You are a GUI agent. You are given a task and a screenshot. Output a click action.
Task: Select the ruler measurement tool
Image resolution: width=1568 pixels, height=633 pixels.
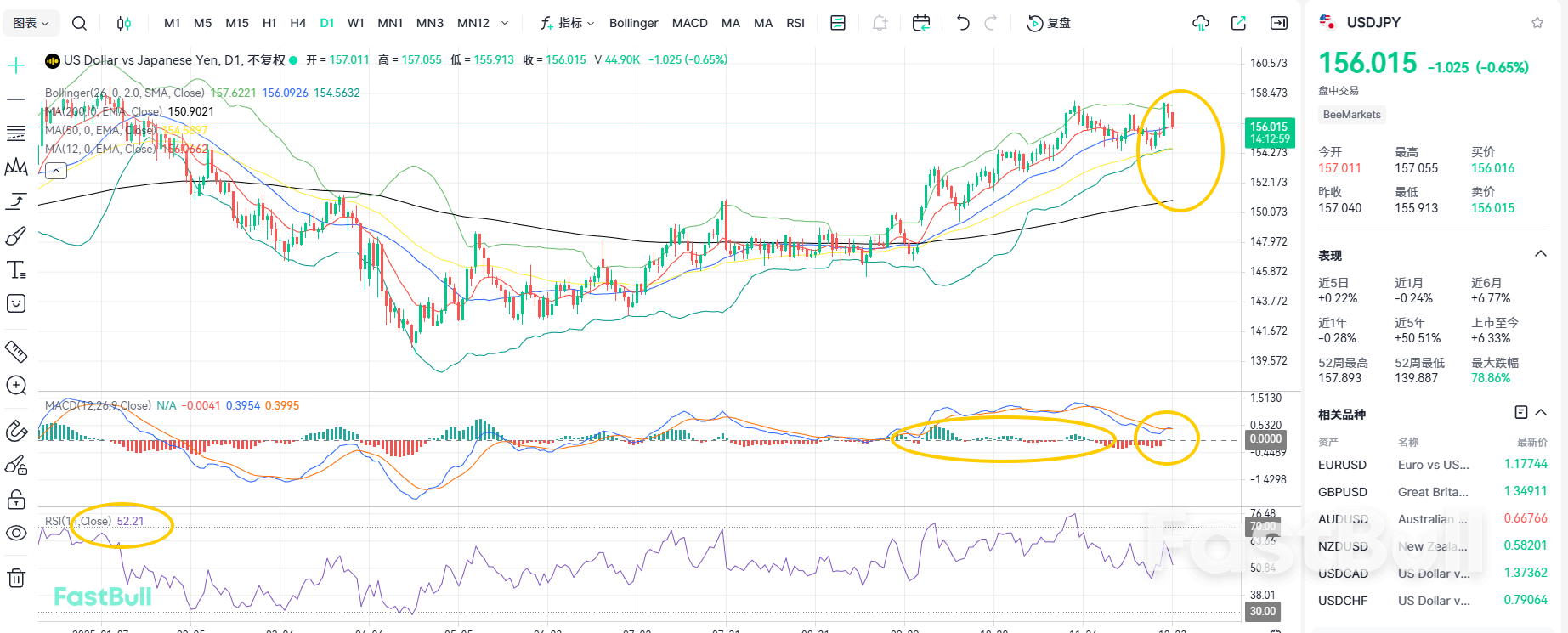(16, 351)
